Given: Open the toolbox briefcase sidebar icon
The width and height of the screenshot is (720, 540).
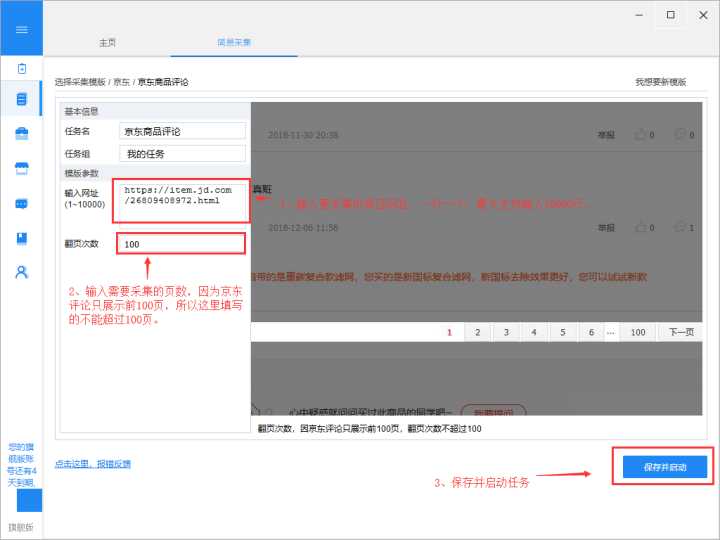Looking at the screenshot, I should [22, 134].
